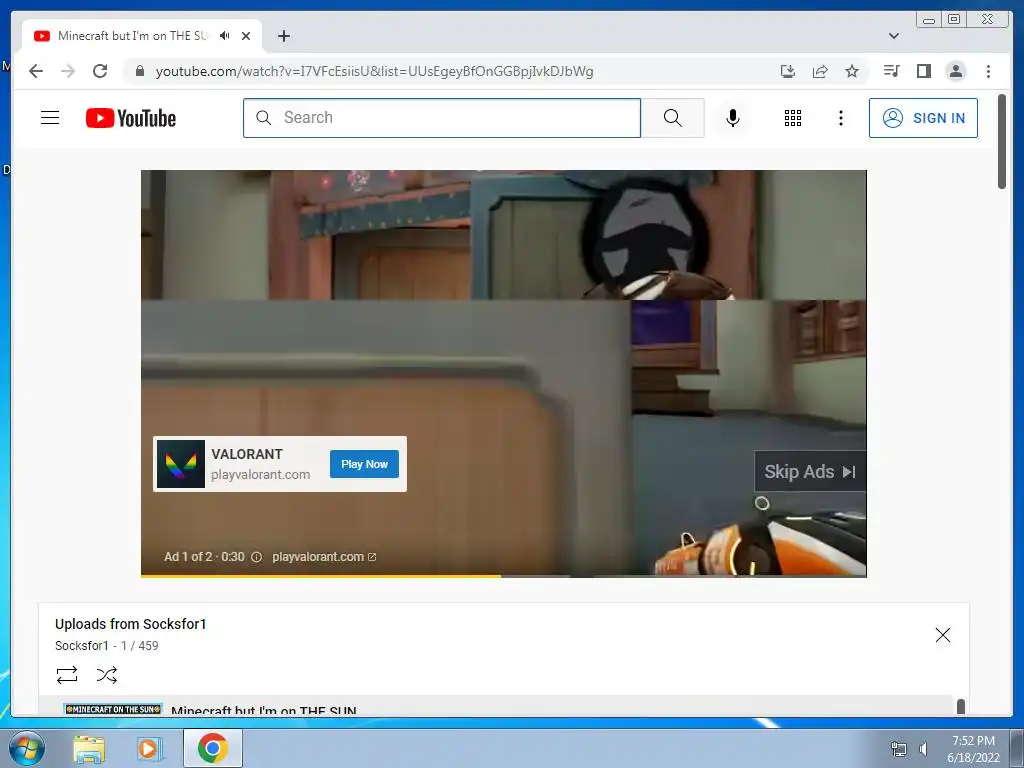This screenshot has height=768, width=1024.
Task: Open a new tab
Action: (x=283, y=36)
